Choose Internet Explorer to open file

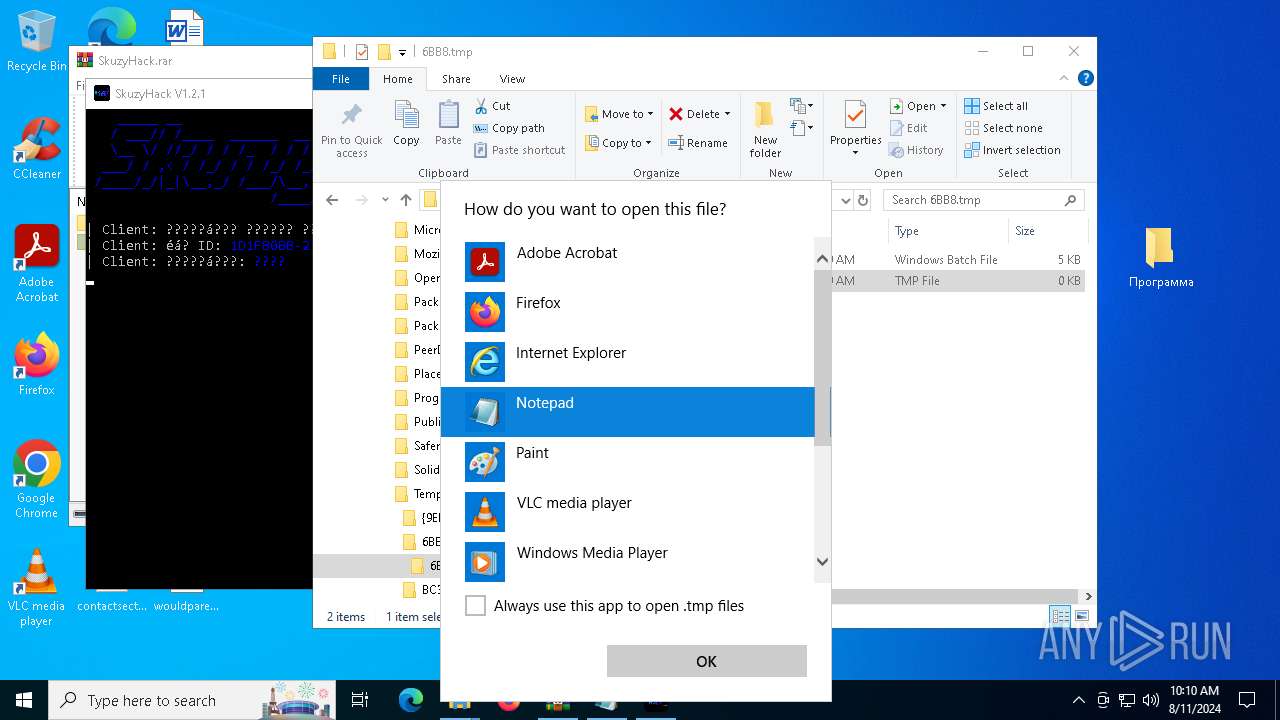click(628, 362)
